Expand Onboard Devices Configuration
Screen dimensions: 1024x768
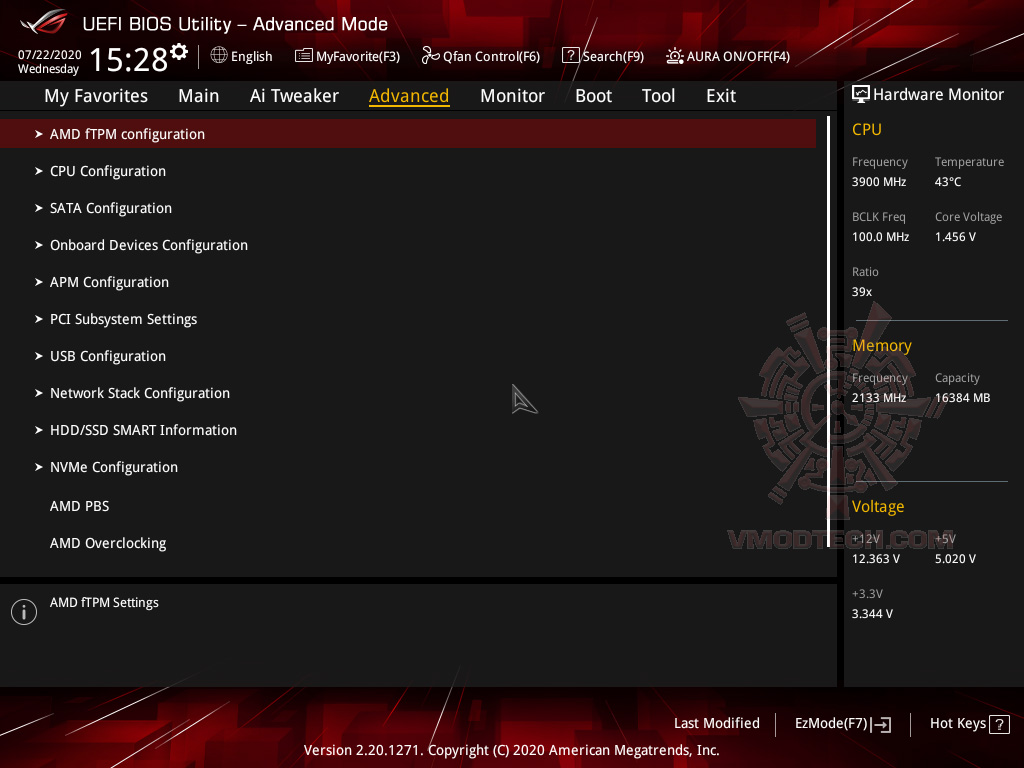click(148, 244)
